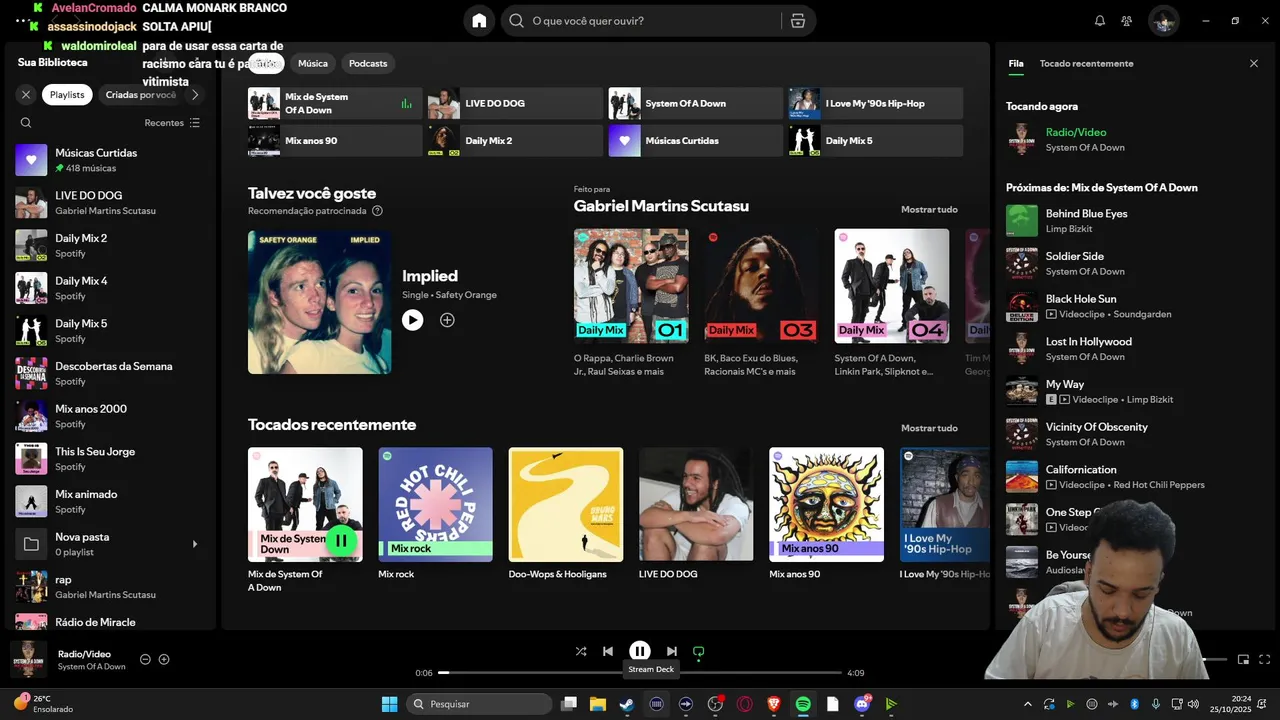Toggle the Playlists filter chip

[67, 95]
